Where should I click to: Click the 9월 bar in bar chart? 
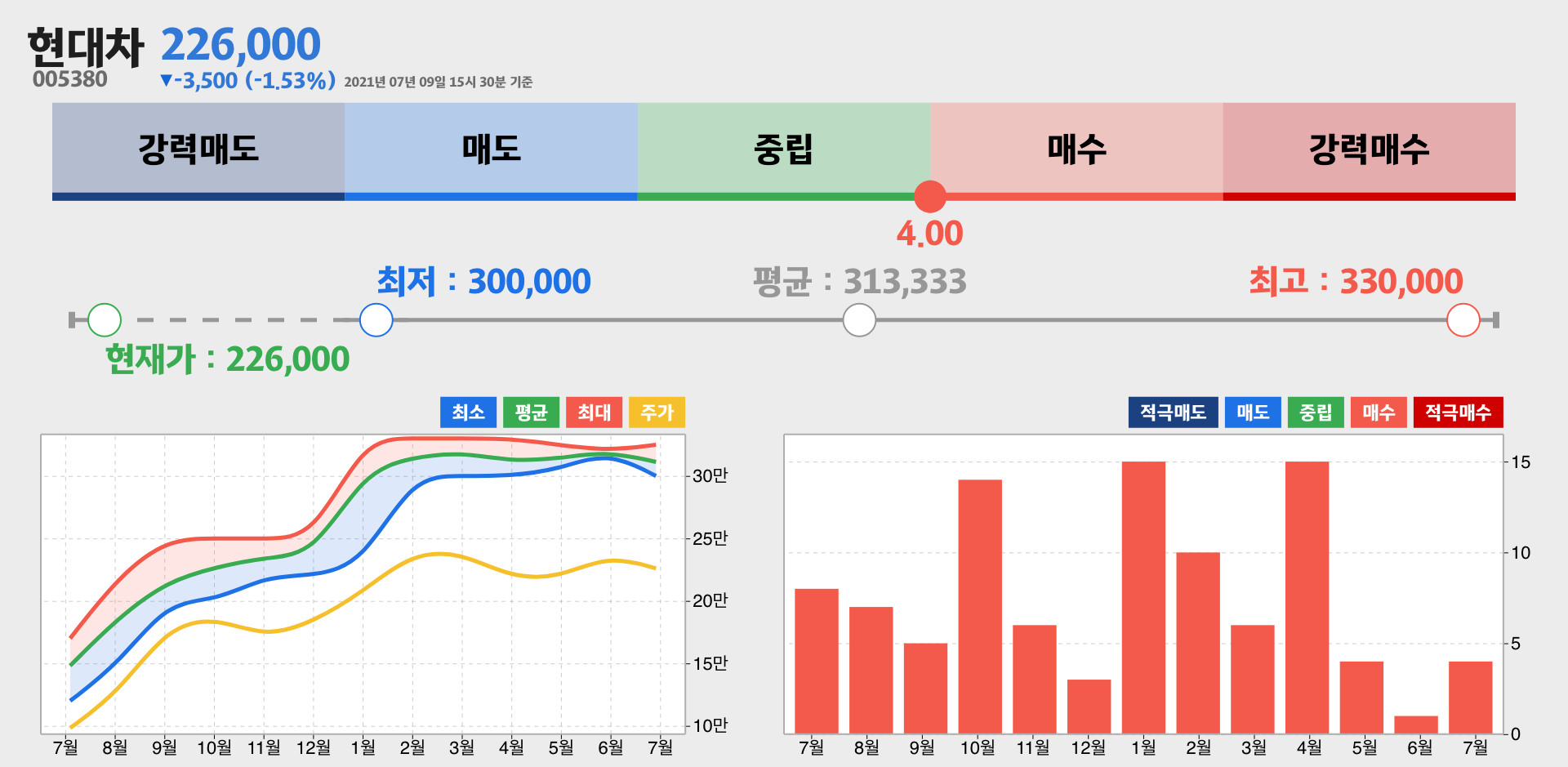coord(925,688)
